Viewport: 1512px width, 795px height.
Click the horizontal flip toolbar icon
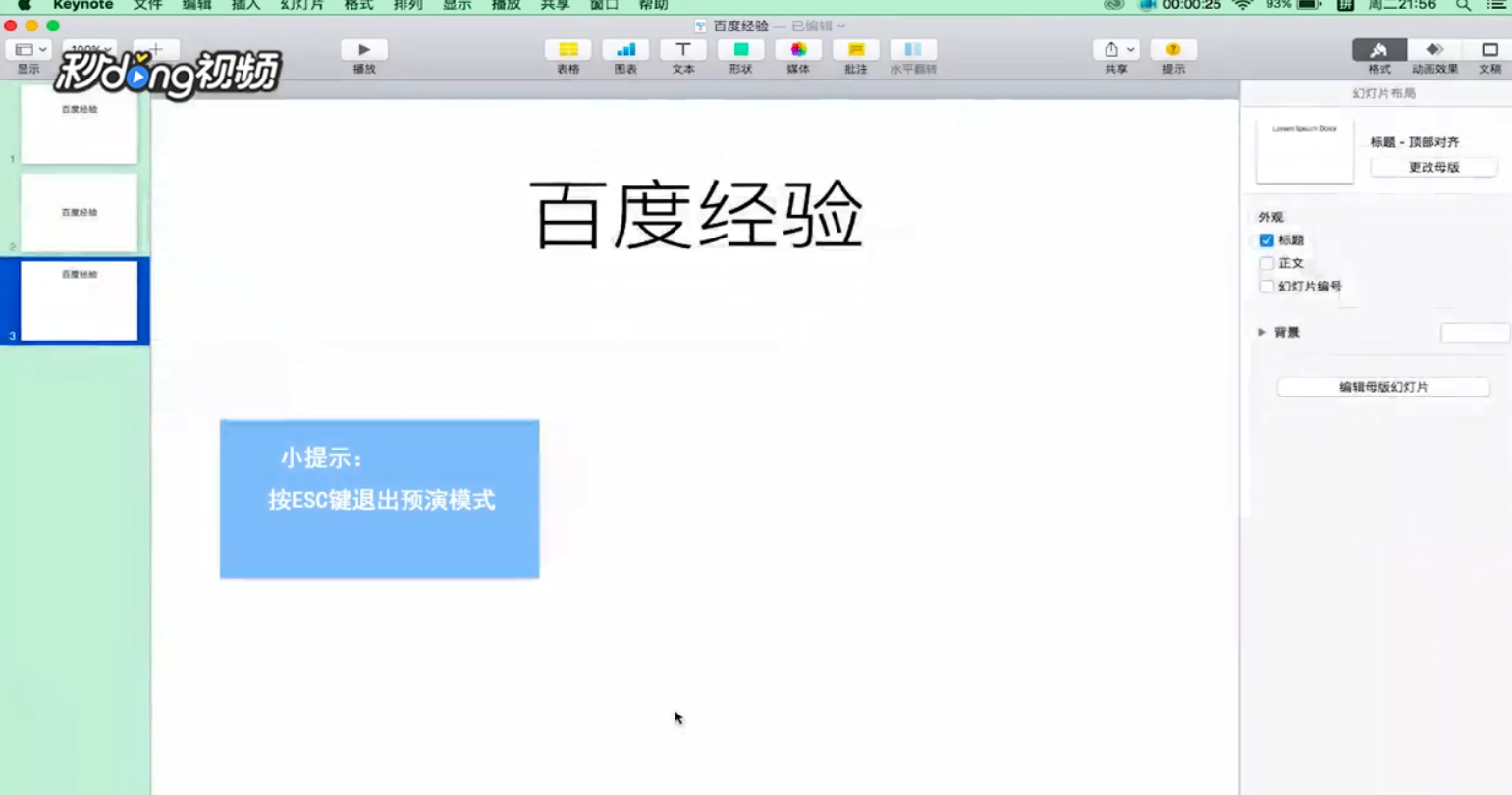tap(913, 50)
